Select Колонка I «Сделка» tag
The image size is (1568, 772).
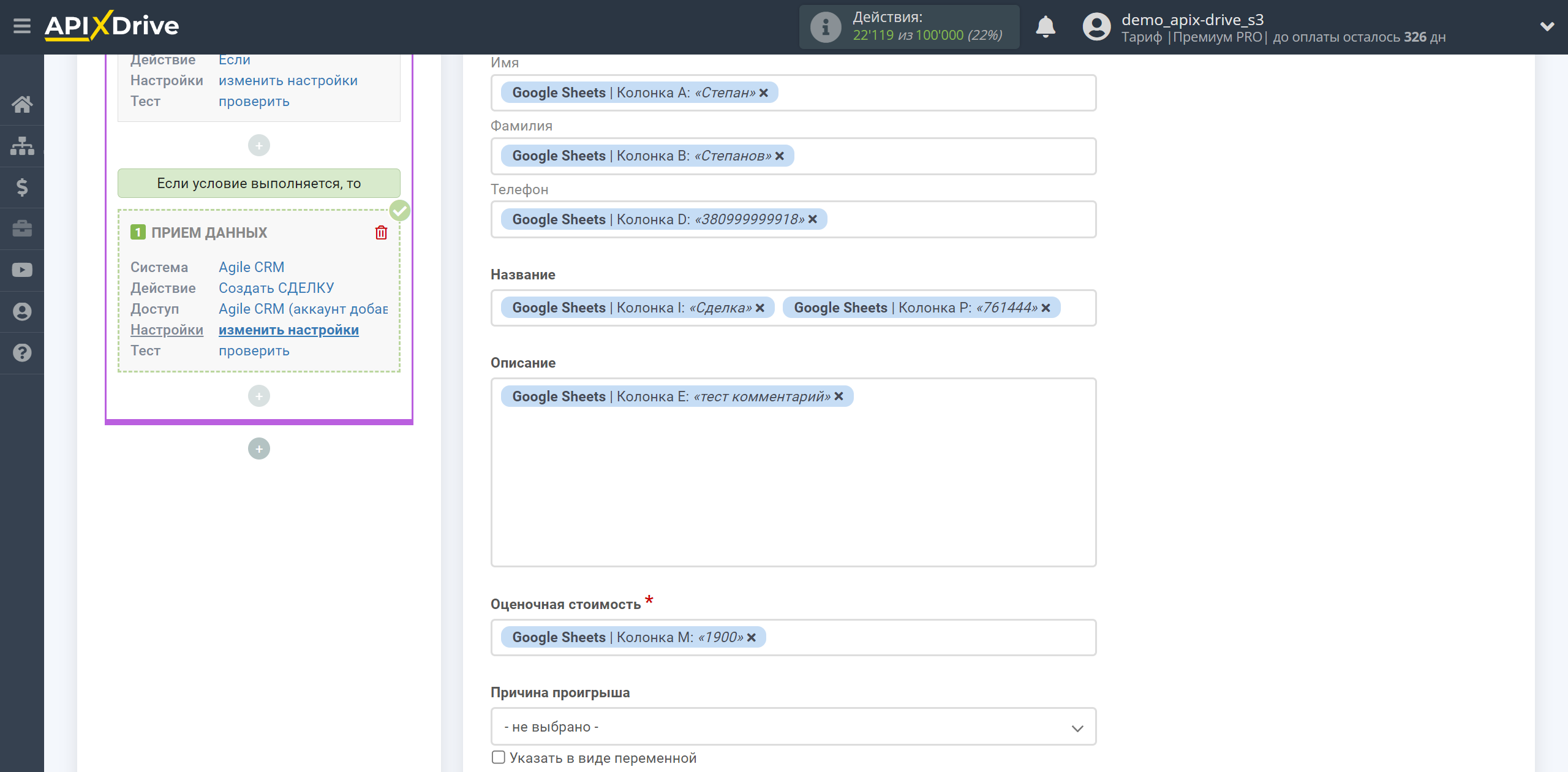click(638, 308)
